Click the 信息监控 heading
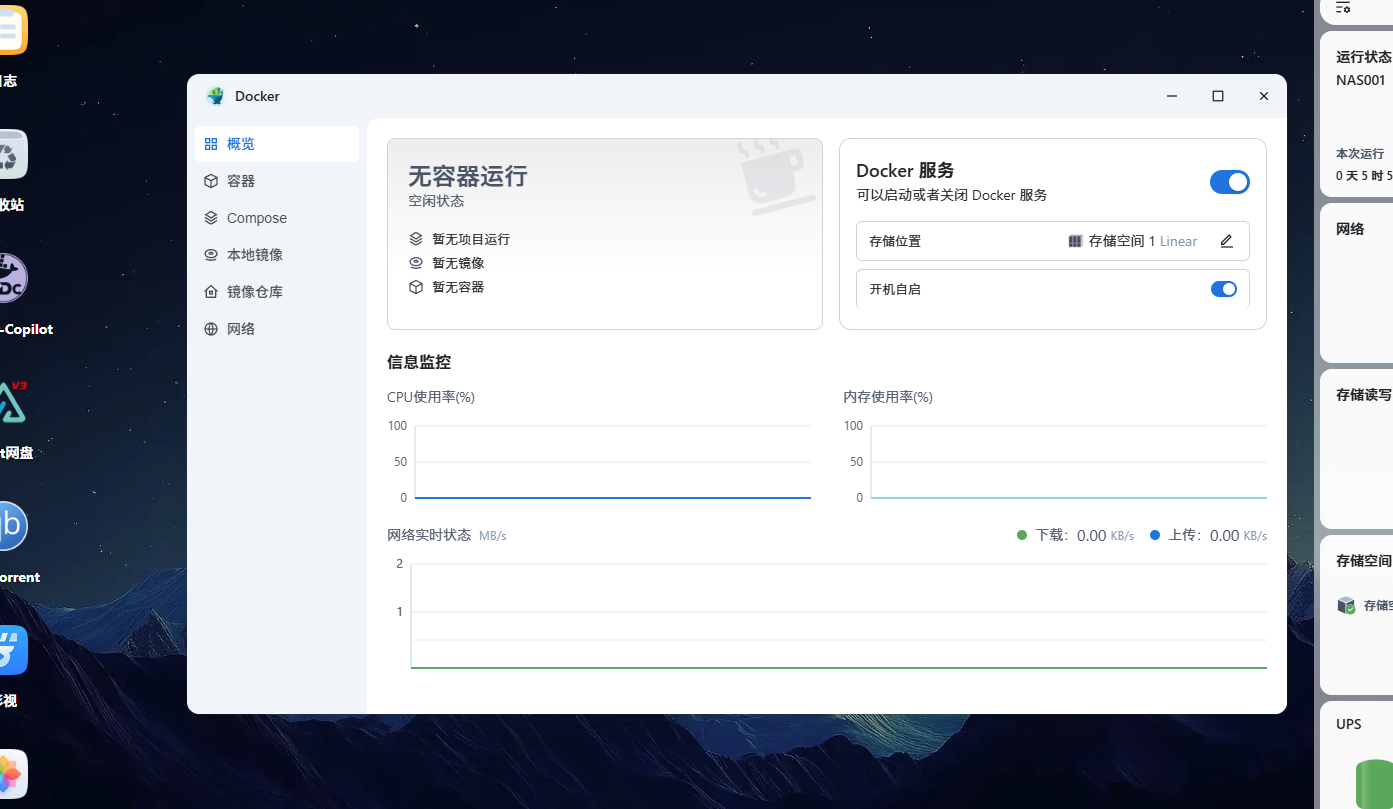The height and width of the screenshot is (809, 1393). click(x=419, y=362)
